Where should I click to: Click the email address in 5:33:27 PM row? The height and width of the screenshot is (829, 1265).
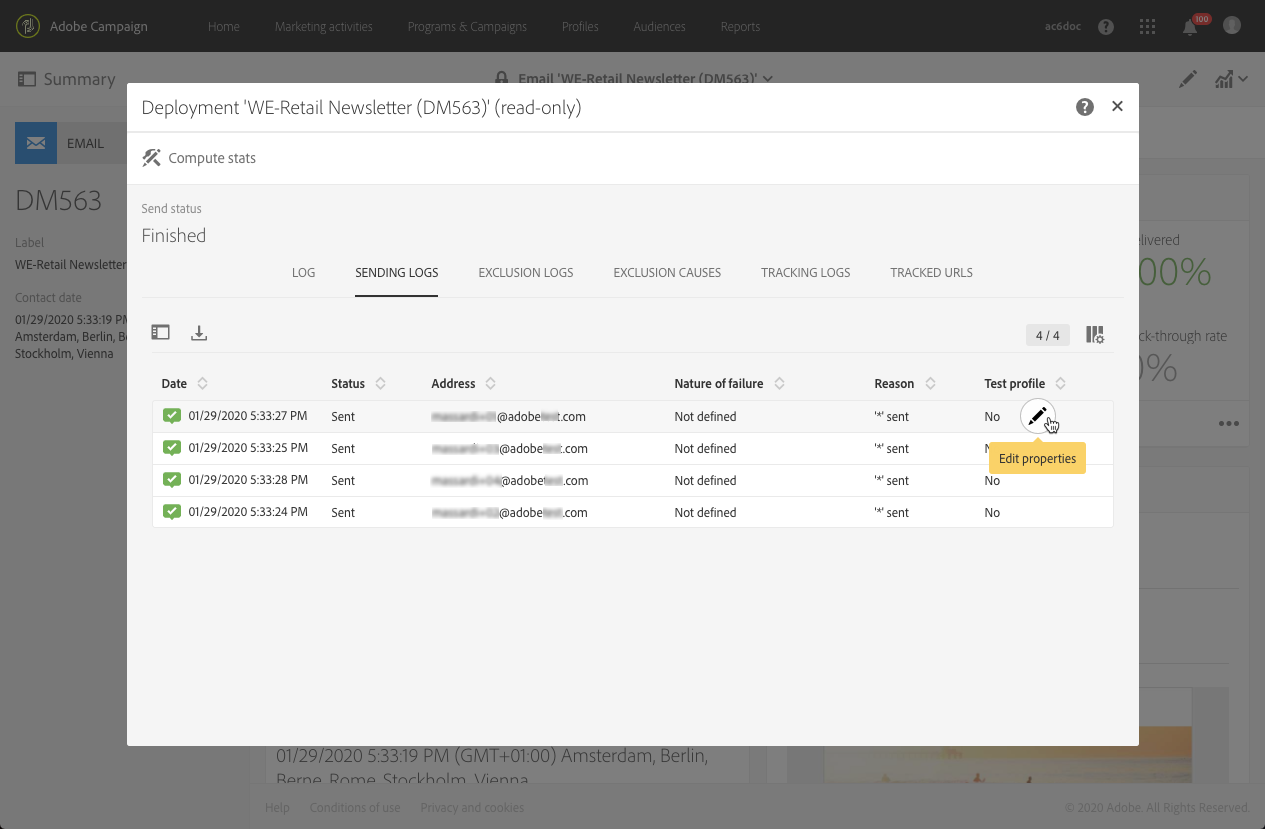(x=509, y=416)
